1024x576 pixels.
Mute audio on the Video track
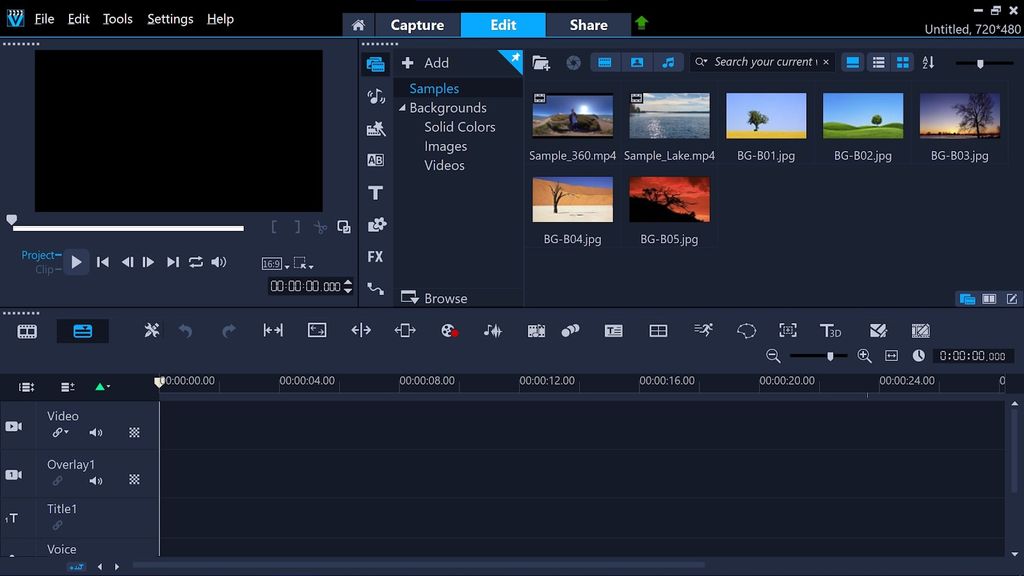coord(95,433)
